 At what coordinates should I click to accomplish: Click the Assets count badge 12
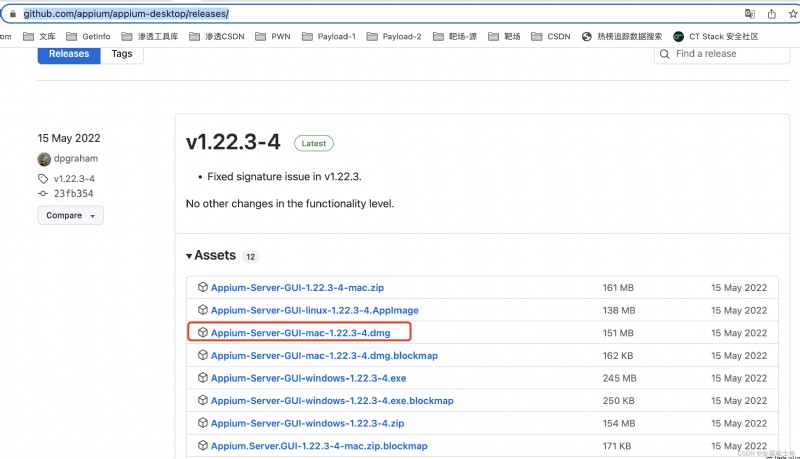[251, 257]
